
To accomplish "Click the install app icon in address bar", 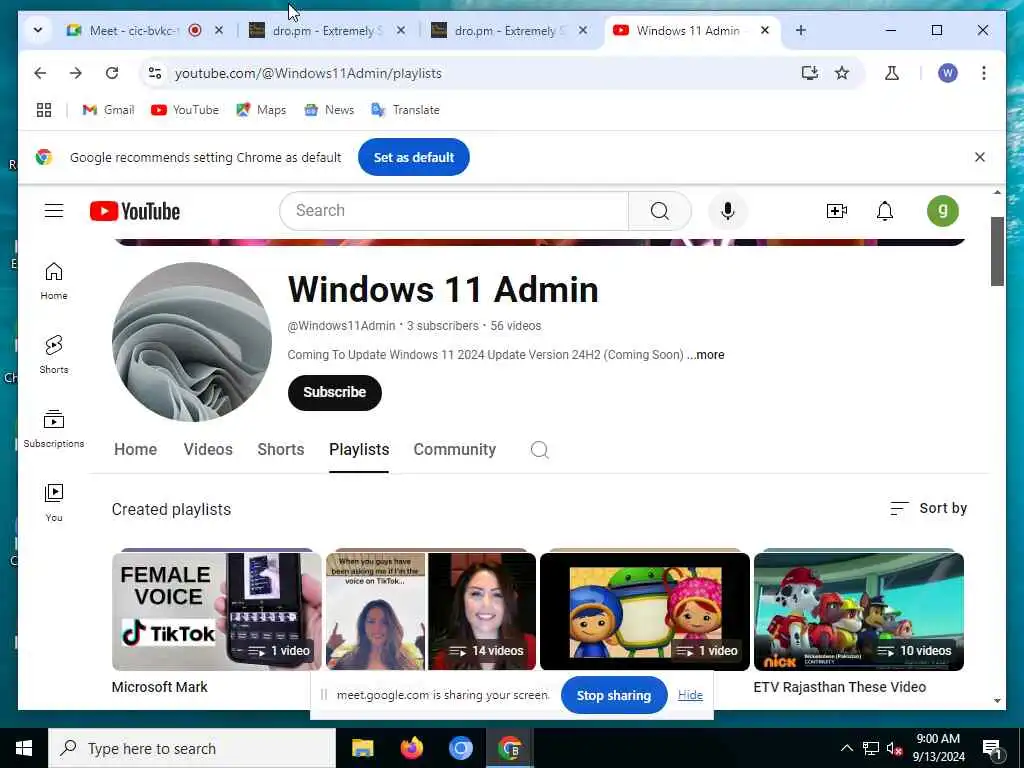I will pyautogui.click(x=810, y=73).
